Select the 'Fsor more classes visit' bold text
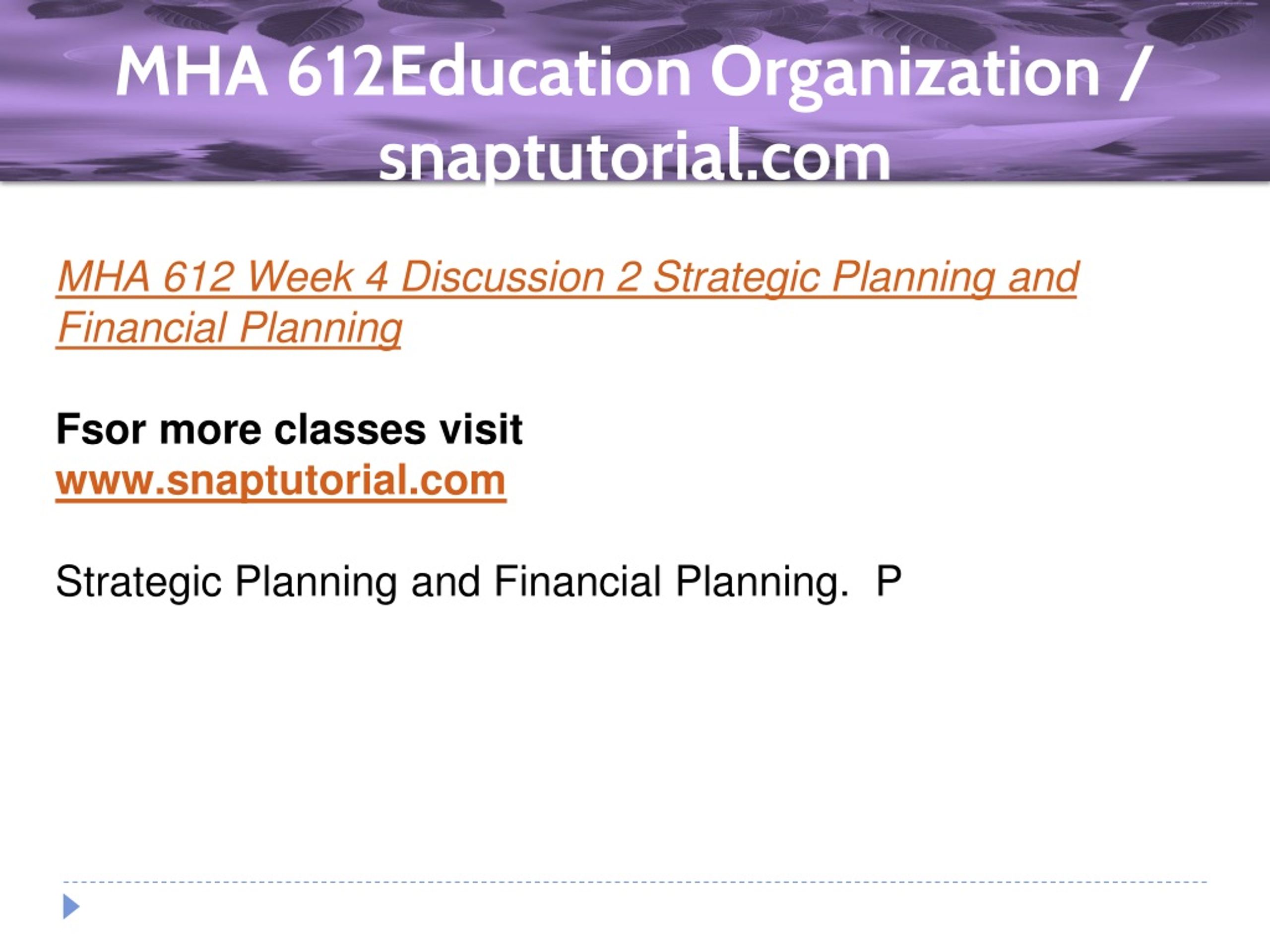The width and height of the screenshot is (1270, 952). [x=289, y=429]
